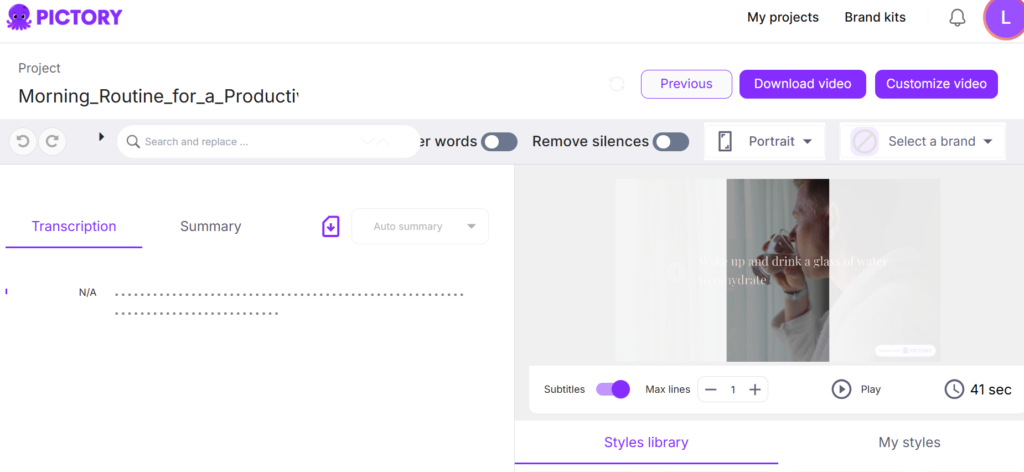Open the notifications bell
Image resolution: width=1024 pixels, height=472 pixels.
click(957, 18)
